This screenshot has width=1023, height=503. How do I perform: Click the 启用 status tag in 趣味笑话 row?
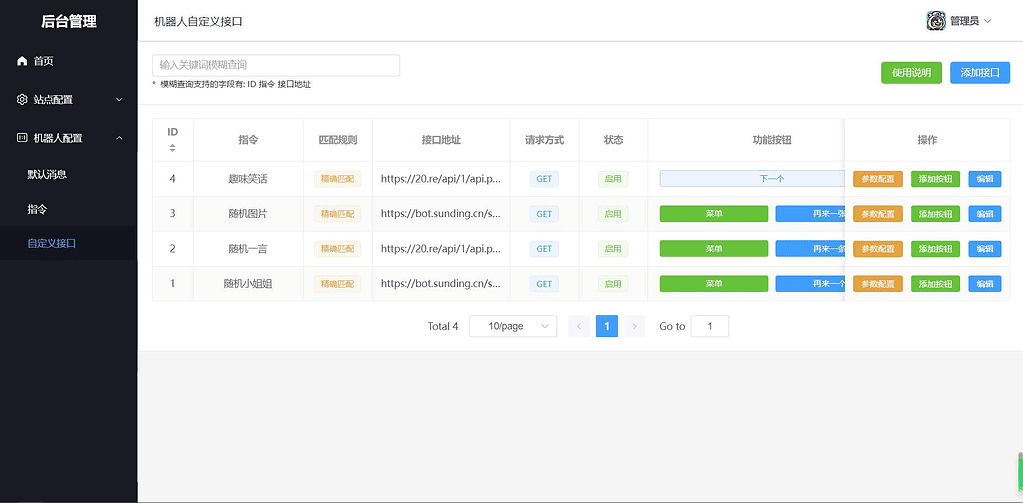pos(613,179)
